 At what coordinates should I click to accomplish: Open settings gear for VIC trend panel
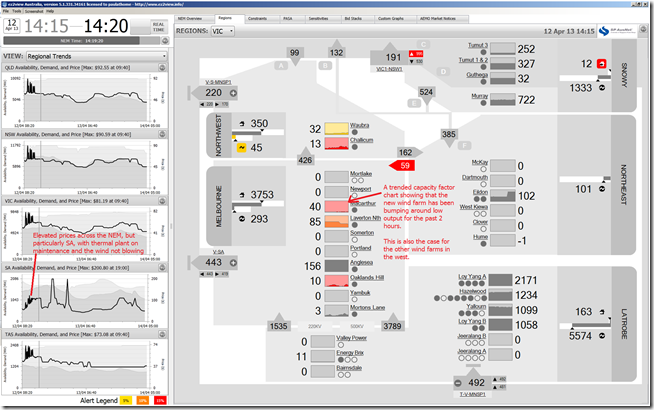pos(162,201)
